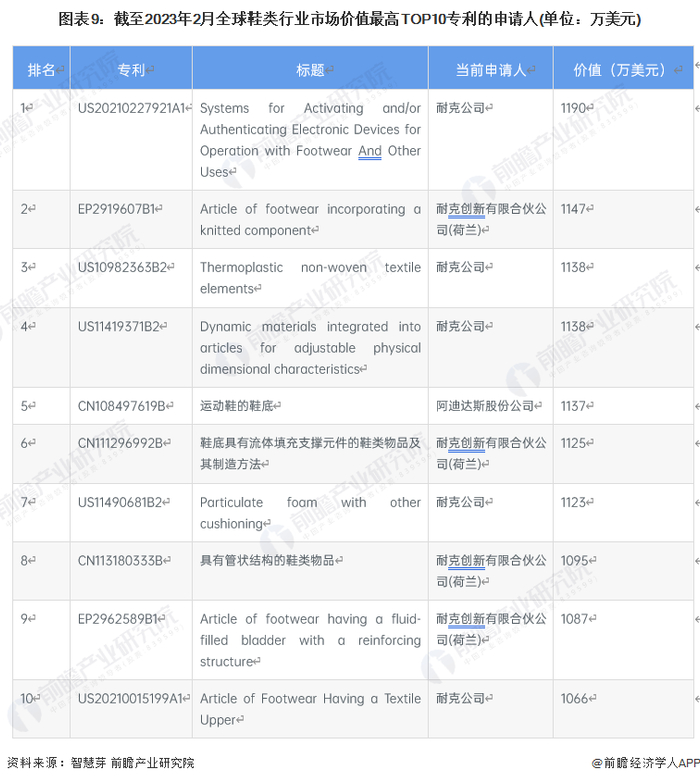Viewport: 700px width, 782px height.
Task: Click patent number CN108497619B
Action: tap(122, 406)
